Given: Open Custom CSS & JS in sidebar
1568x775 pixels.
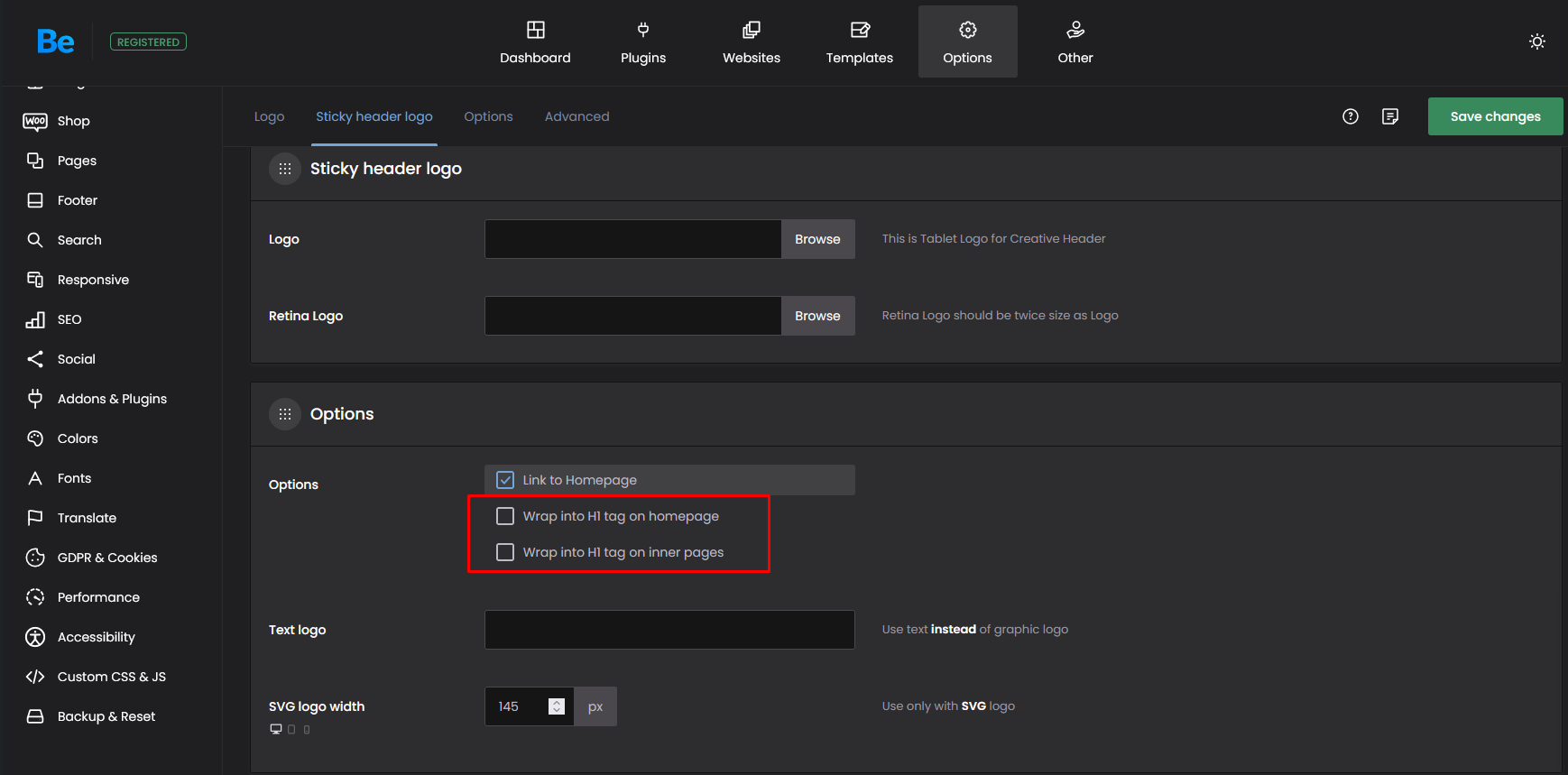Looking at the screenshot, I should click(x=111, y=677).
